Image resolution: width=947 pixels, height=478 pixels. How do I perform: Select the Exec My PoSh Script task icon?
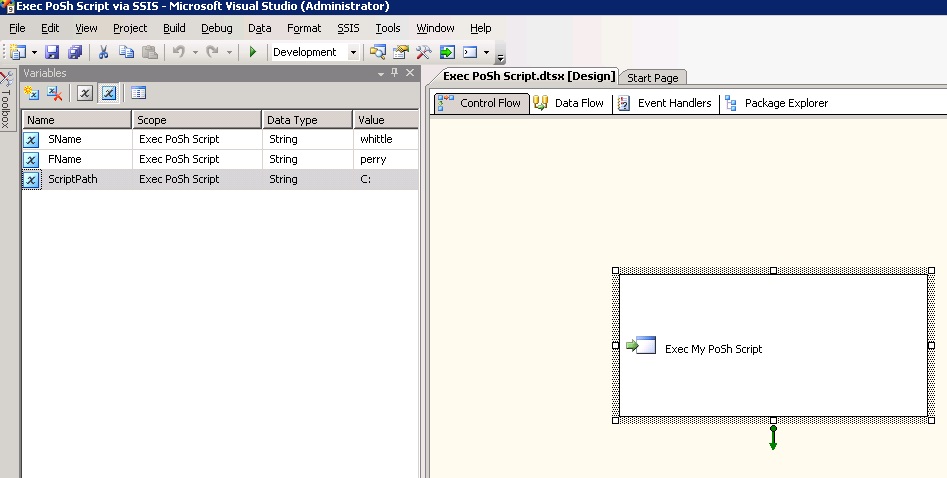[641, 345]
